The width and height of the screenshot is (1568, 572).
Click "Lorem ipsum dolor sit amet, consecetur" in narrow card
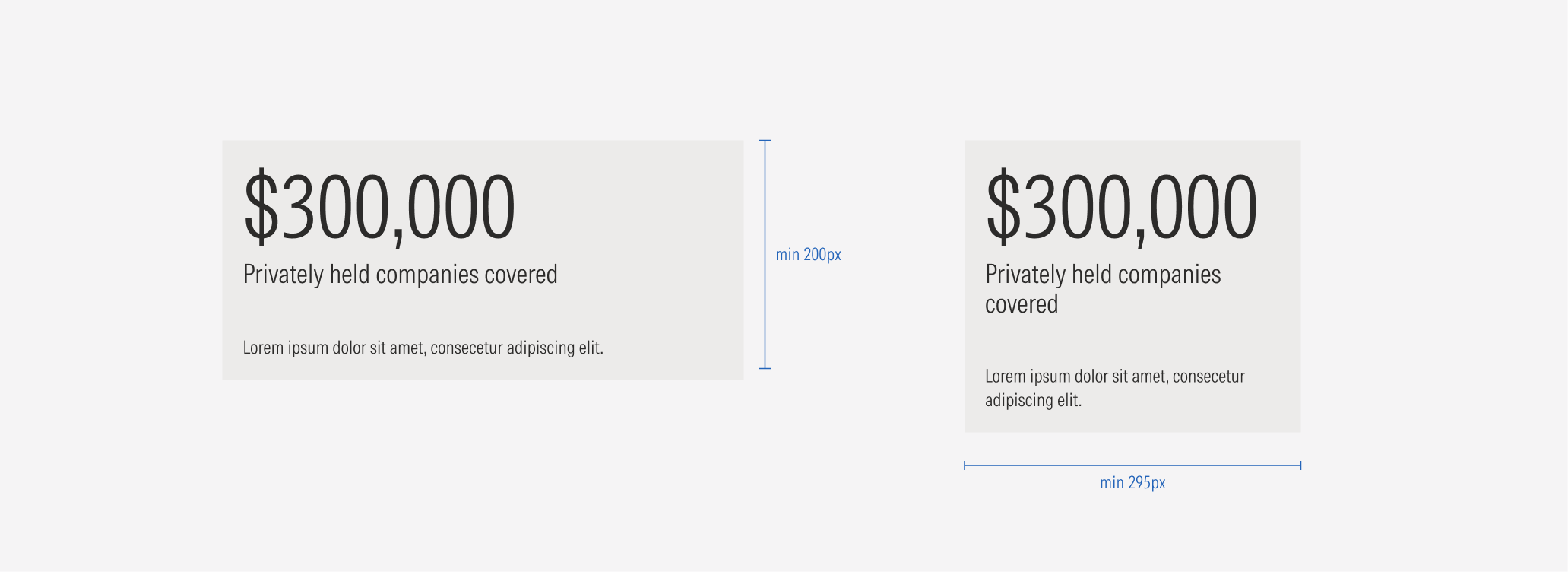1114,377
